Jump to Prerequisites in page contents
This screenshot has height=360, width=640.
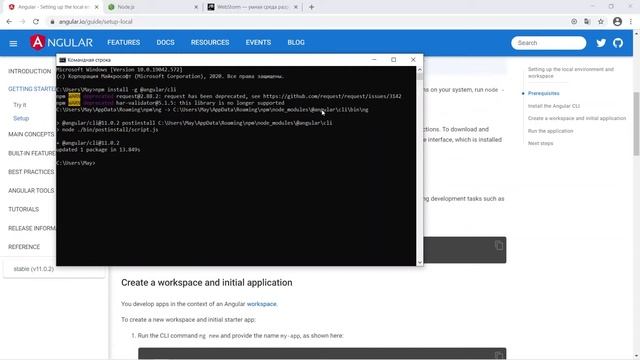click(543, 93)
